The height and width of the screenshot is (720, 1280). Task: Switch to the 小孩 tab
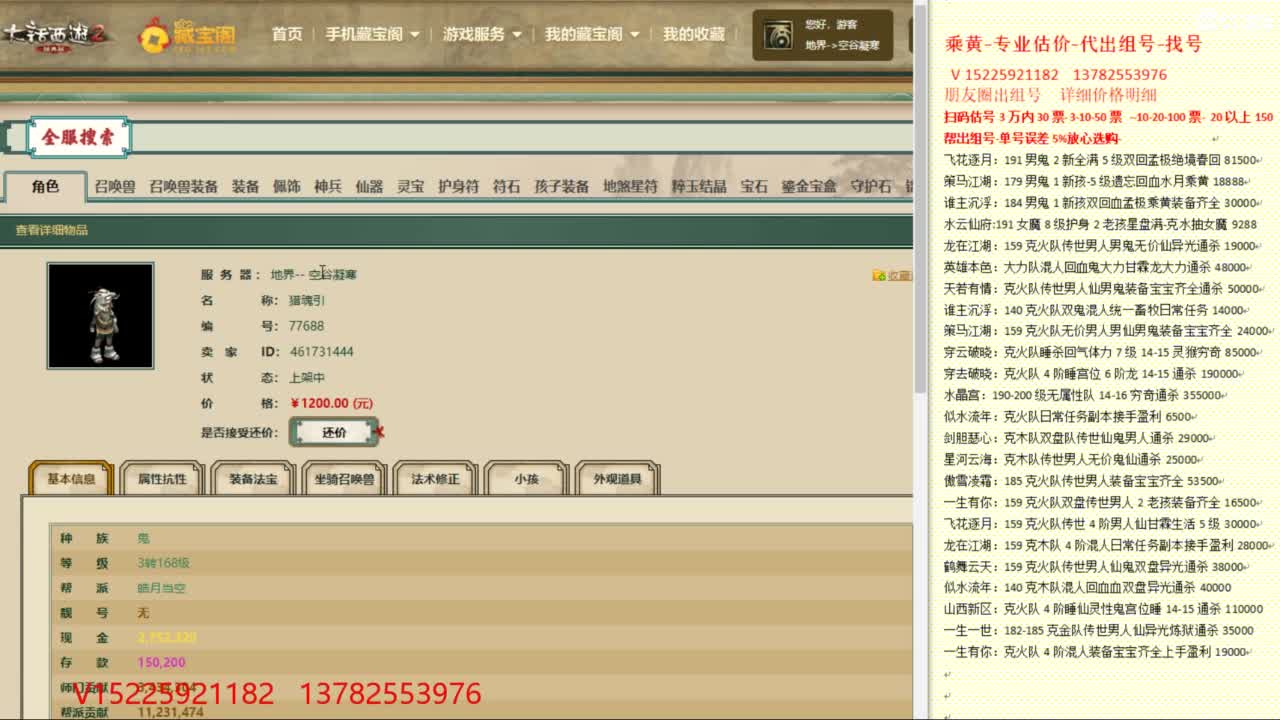tap(526, 479)
